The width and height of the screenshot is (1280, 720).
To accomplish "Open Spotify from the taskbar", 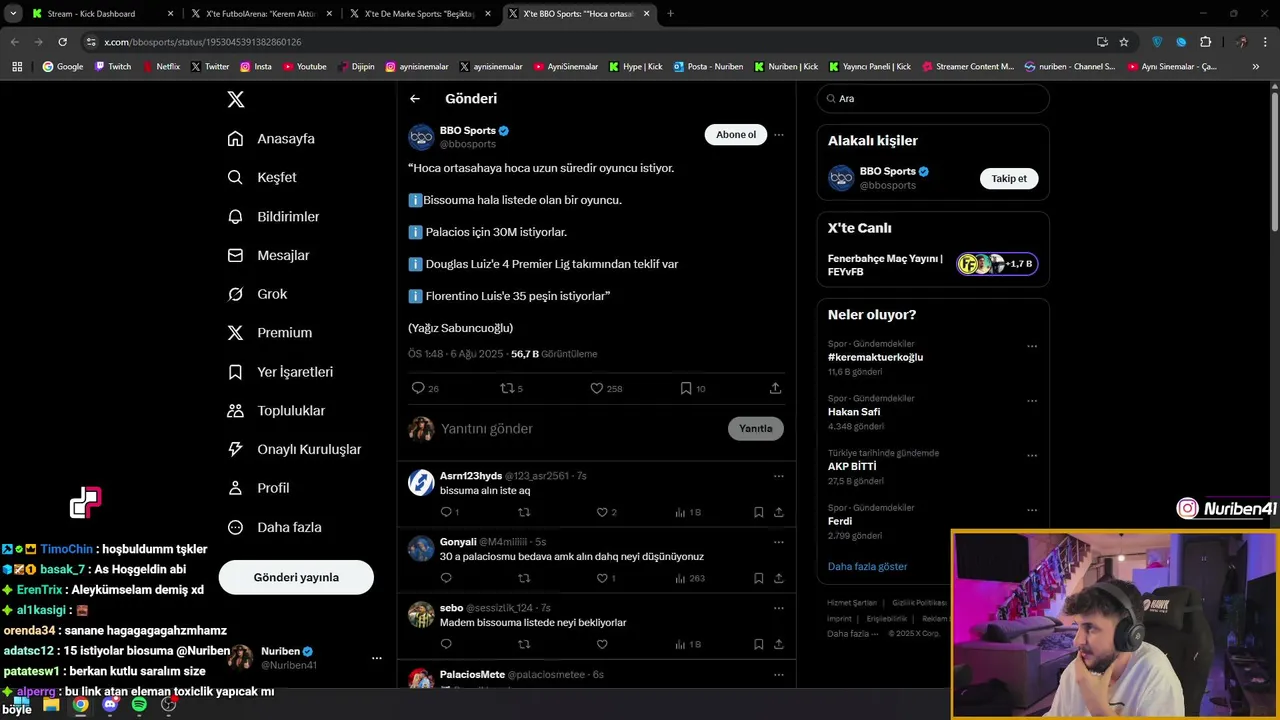I will tap(139, 705).
